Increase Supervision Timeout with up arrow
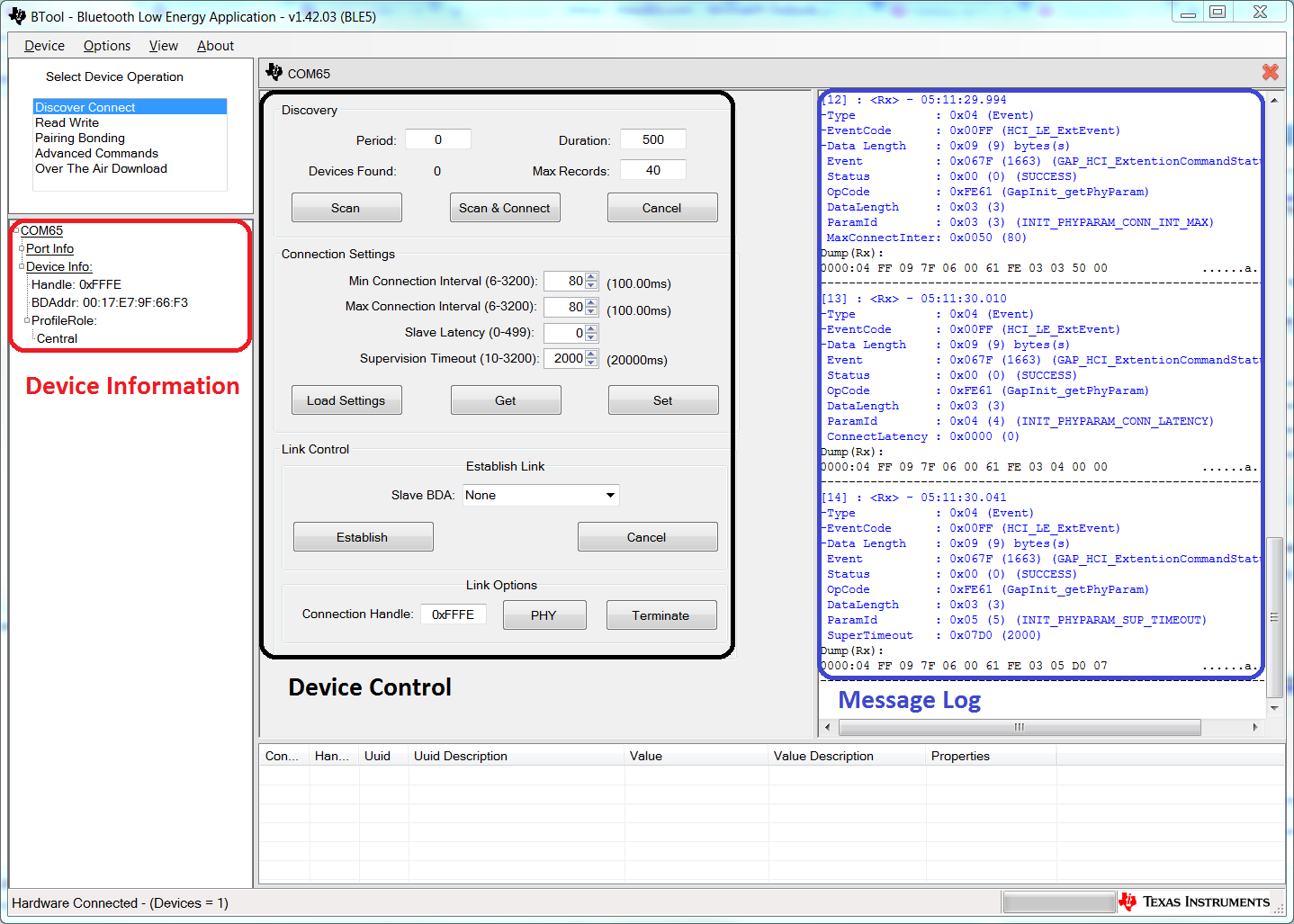 tap(591, 354)
